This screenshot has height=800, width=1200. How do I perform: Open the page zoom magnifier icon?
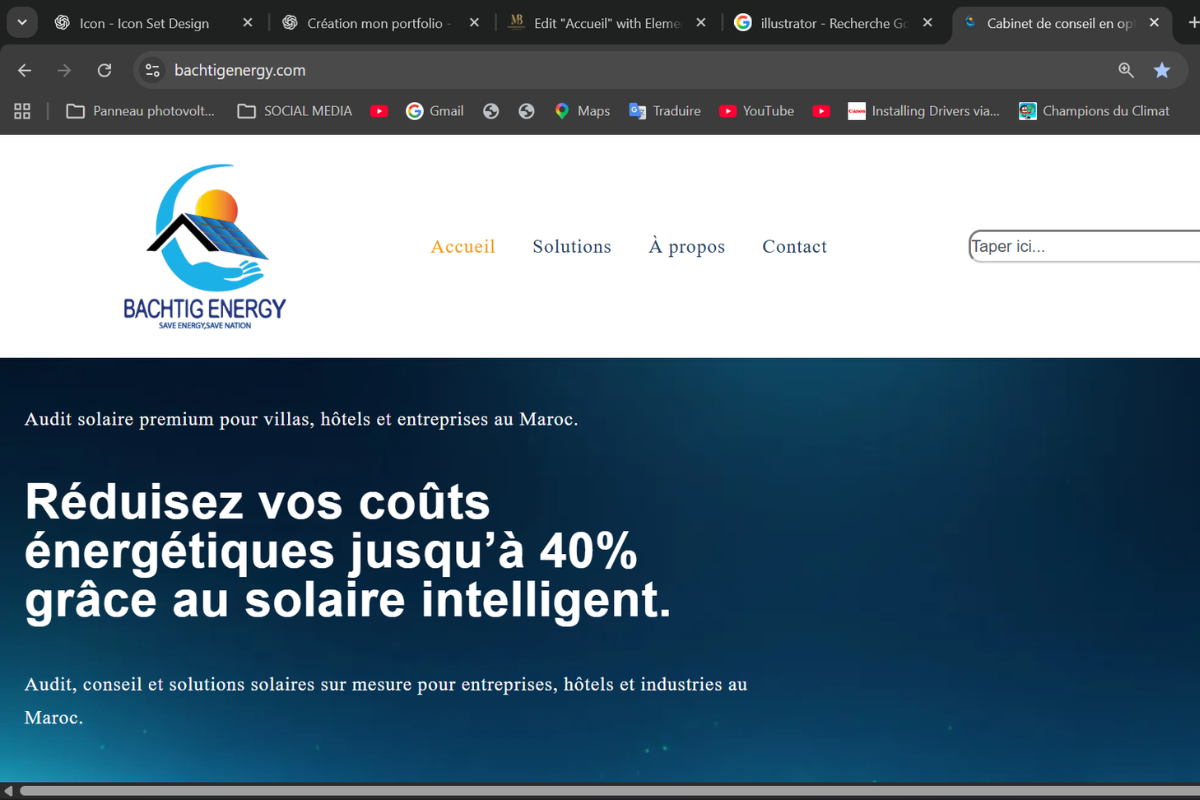[1126, 70]
